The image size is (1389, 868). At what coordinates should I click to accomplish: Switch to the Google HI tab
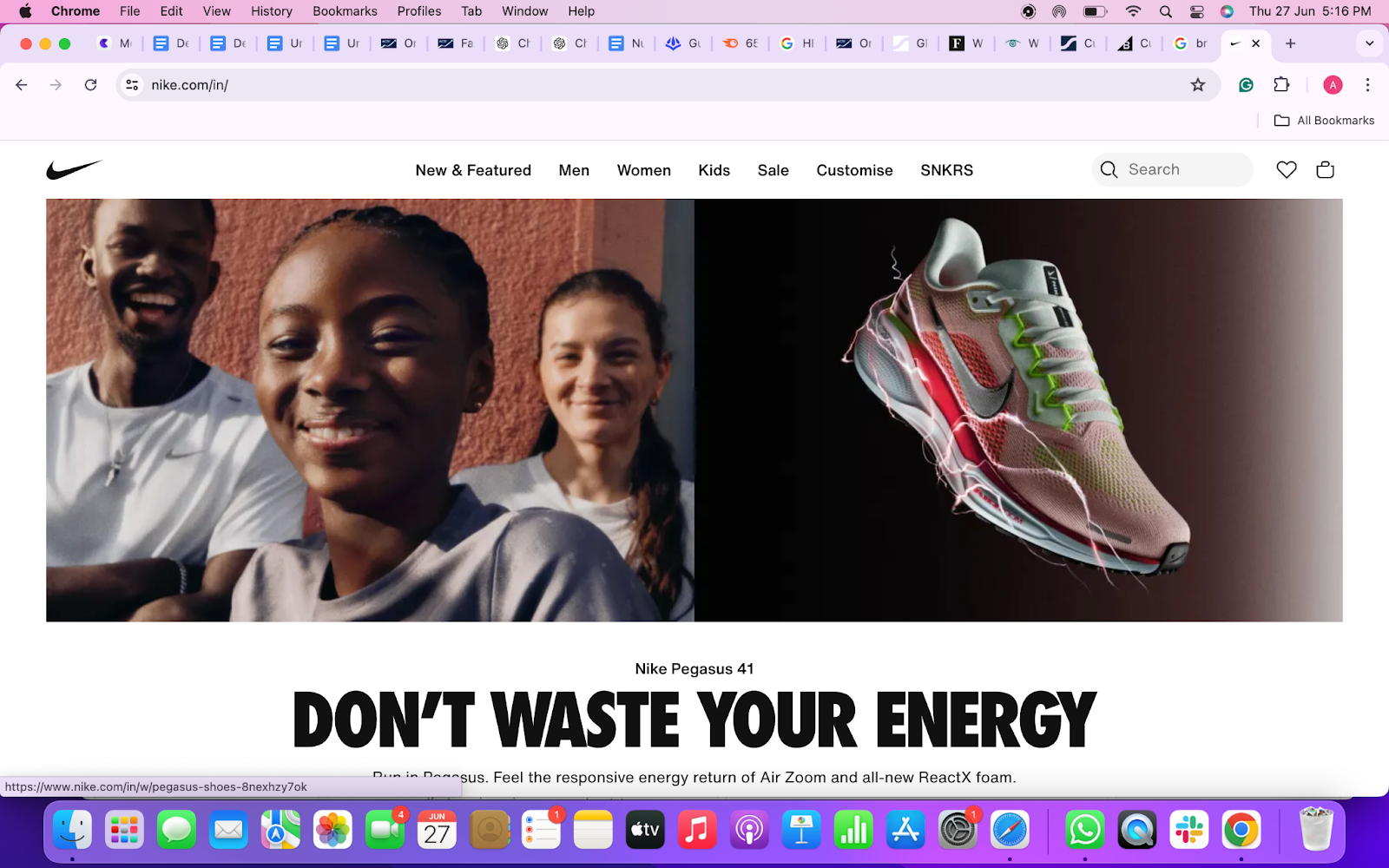[797, 43]
